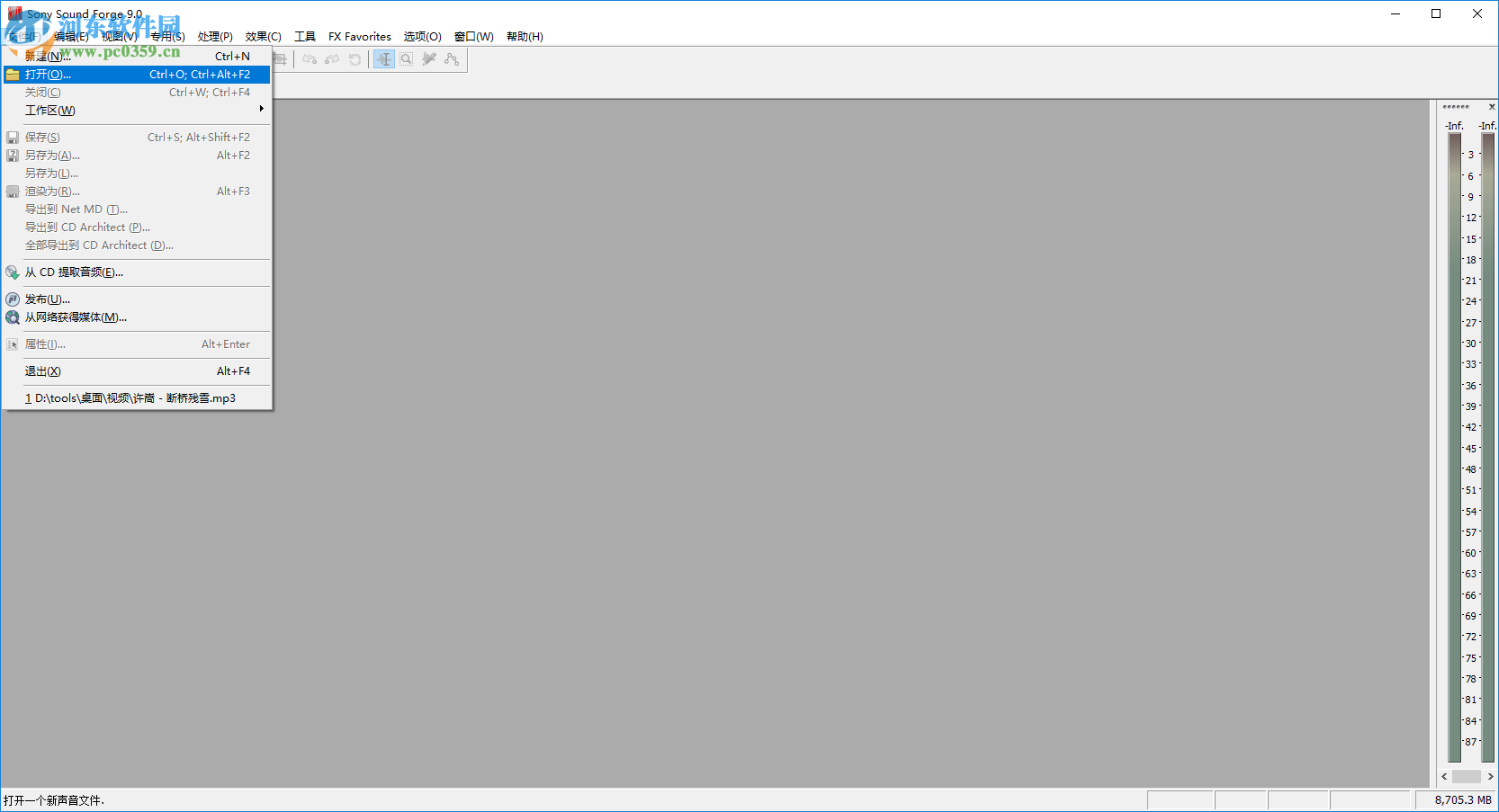The width and height of the screenshot is (1499, 812).
Task: Choose 退出(X) to exit the program
Action: (137, 371)
